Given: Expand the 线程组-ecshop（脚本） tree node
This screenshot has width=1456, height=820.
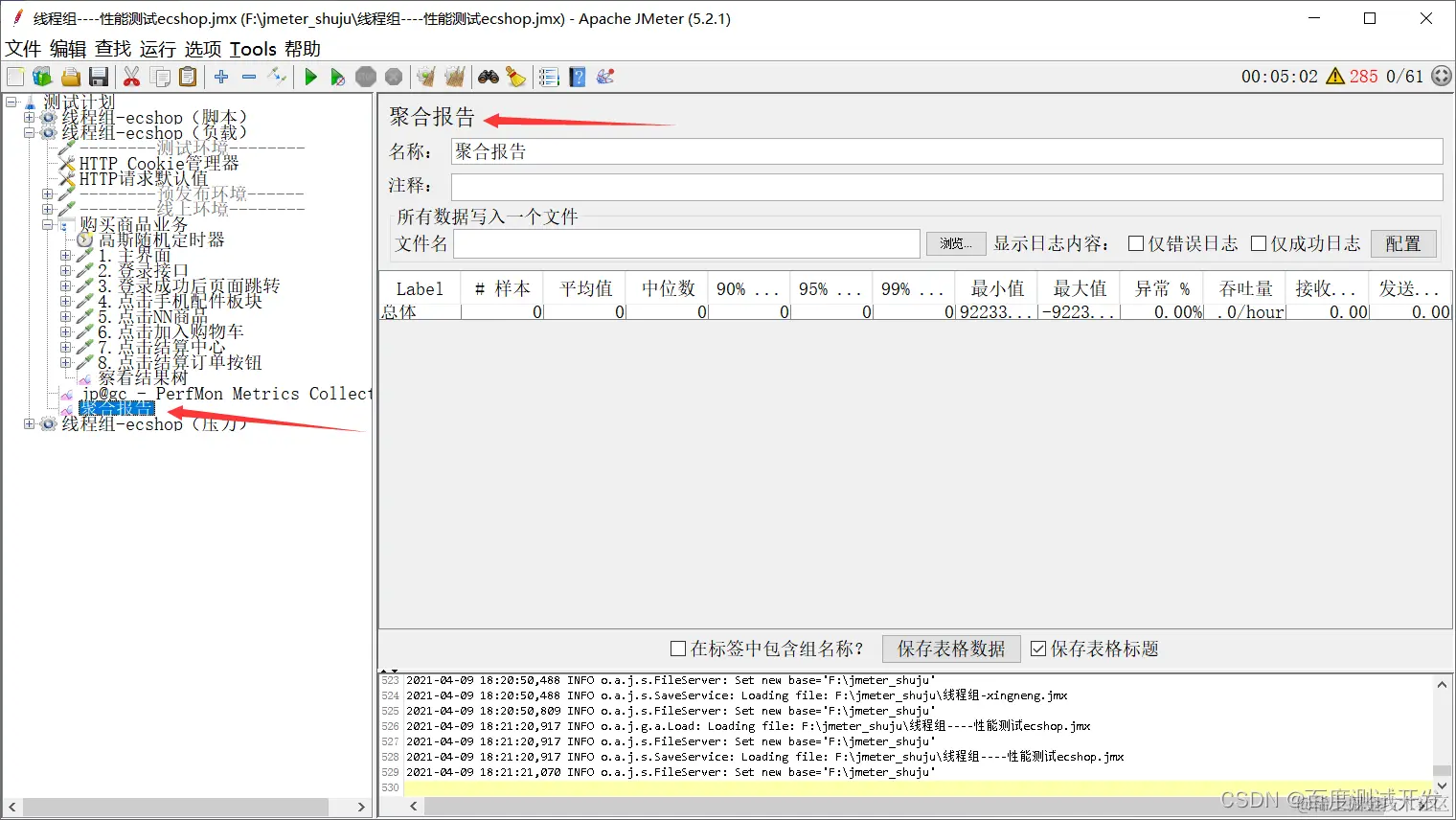Looking at the screenshot, I should (29, 118).
